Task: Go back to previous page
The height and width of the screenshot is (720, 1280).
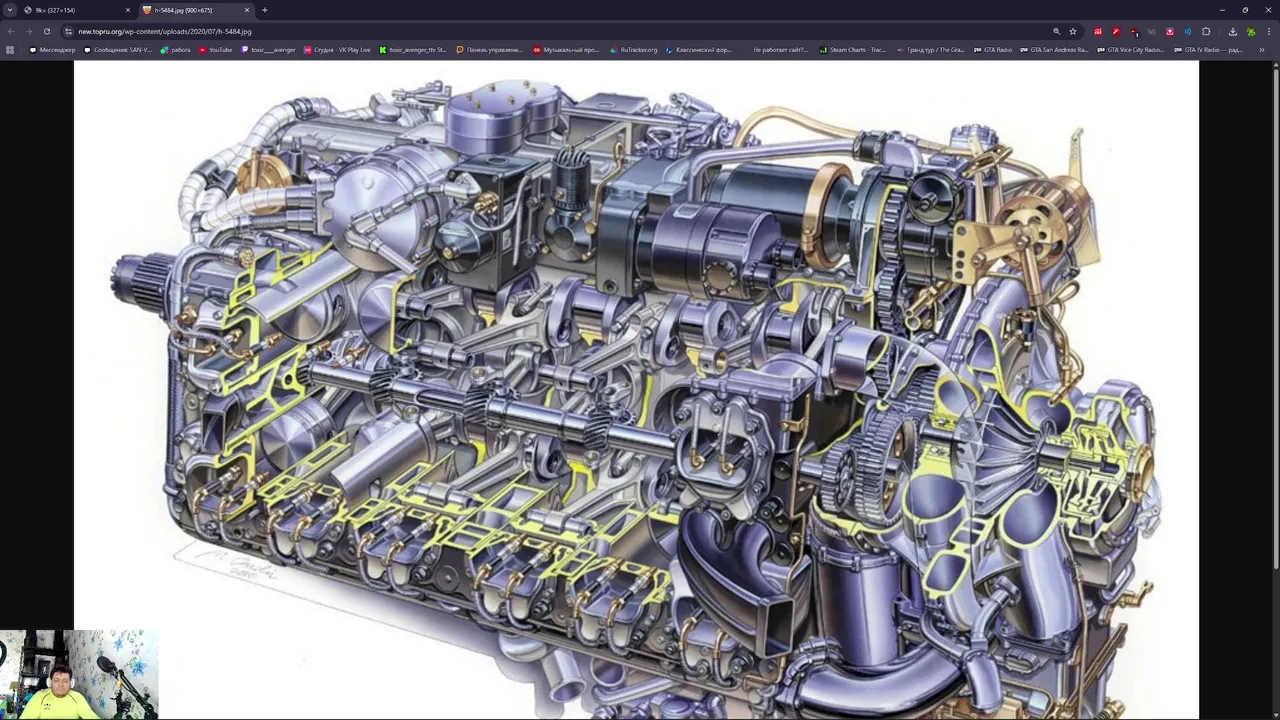Action: (x=11, y=31)
